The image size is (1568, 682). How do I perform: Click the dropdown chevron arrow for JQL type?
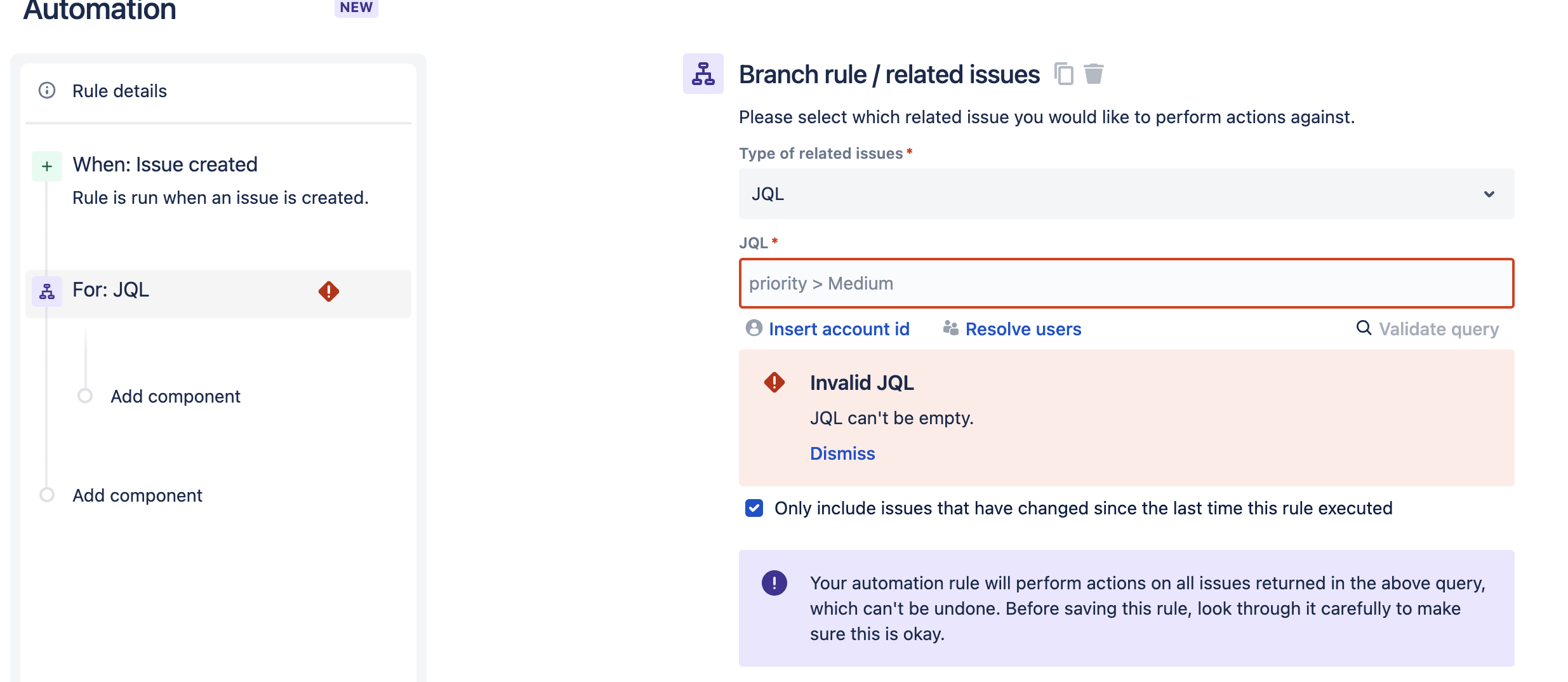[1489, 194]
